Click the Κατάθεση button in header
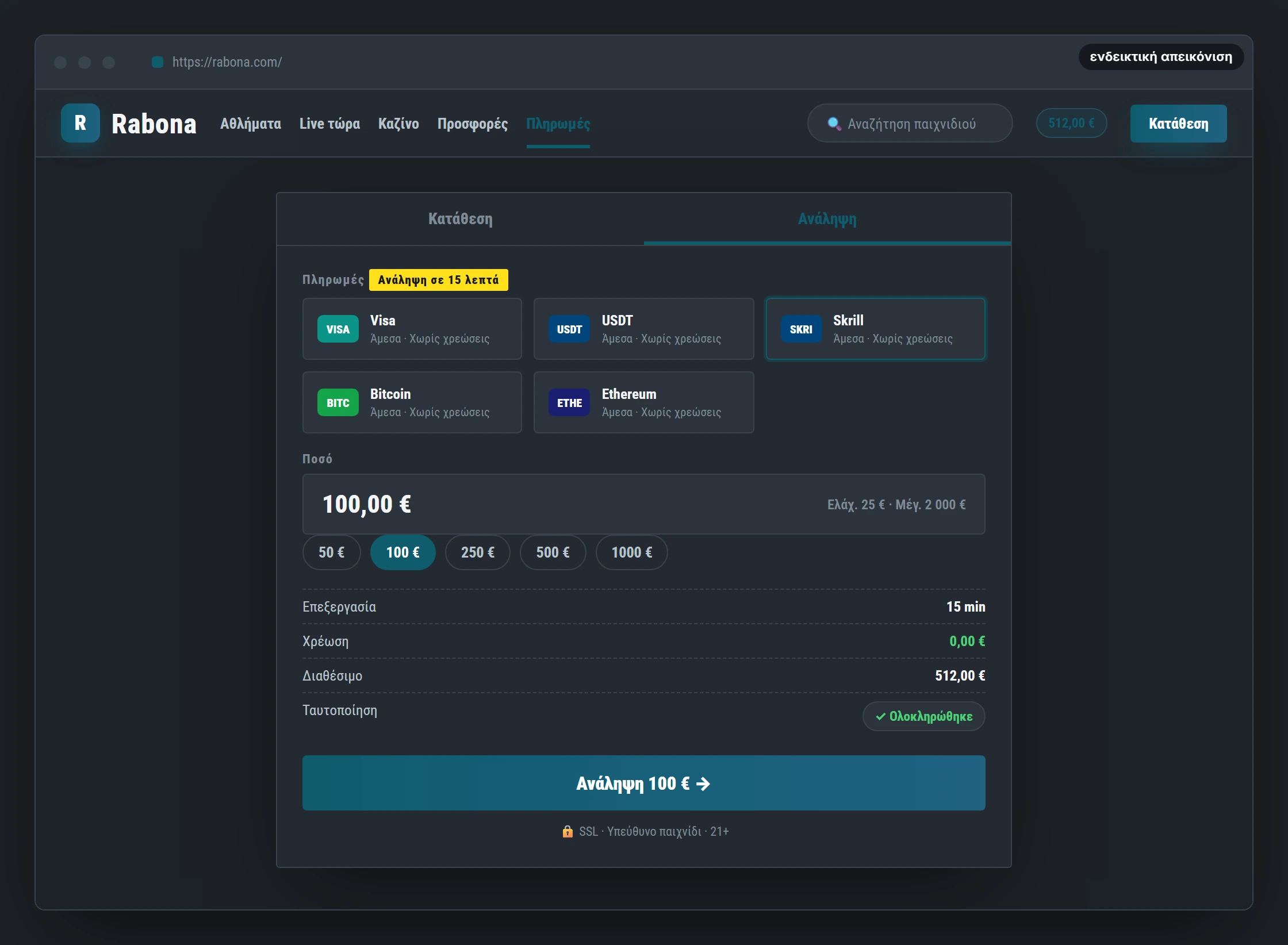The image size is (1288, 945). click(1179, 124)
